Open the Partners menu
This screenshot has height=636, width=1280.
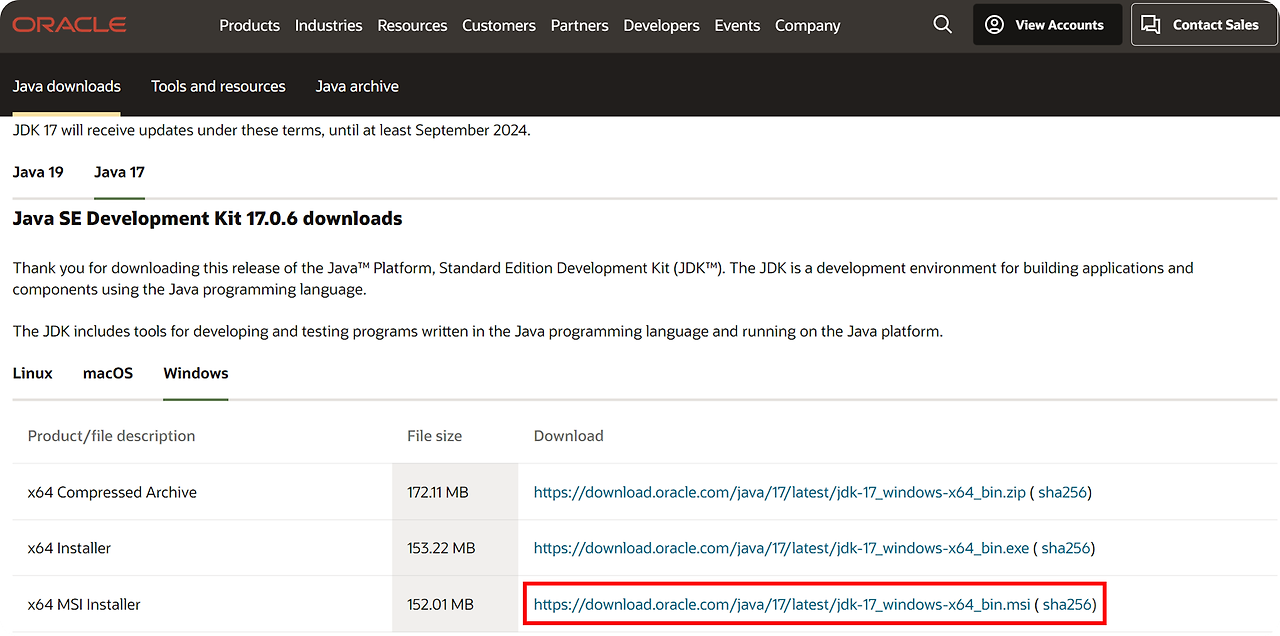[579, 25]
